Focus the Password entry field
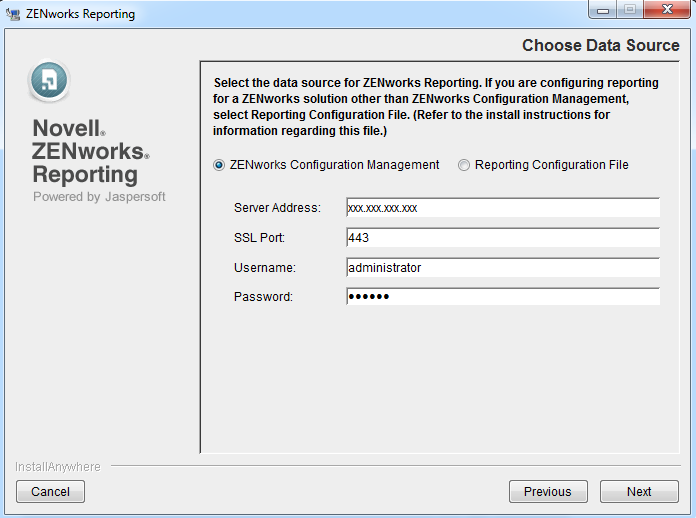 pyautogui.click(x=502, y=297)
